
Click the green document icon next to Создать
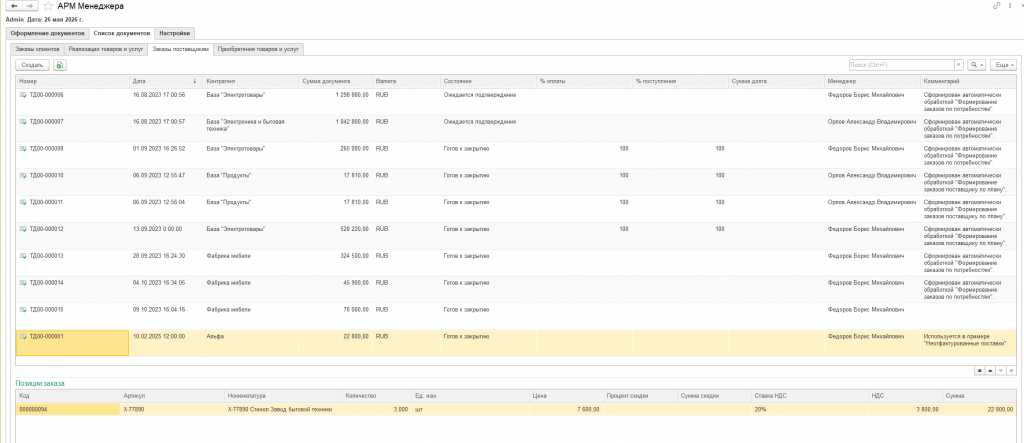(59, 65)
